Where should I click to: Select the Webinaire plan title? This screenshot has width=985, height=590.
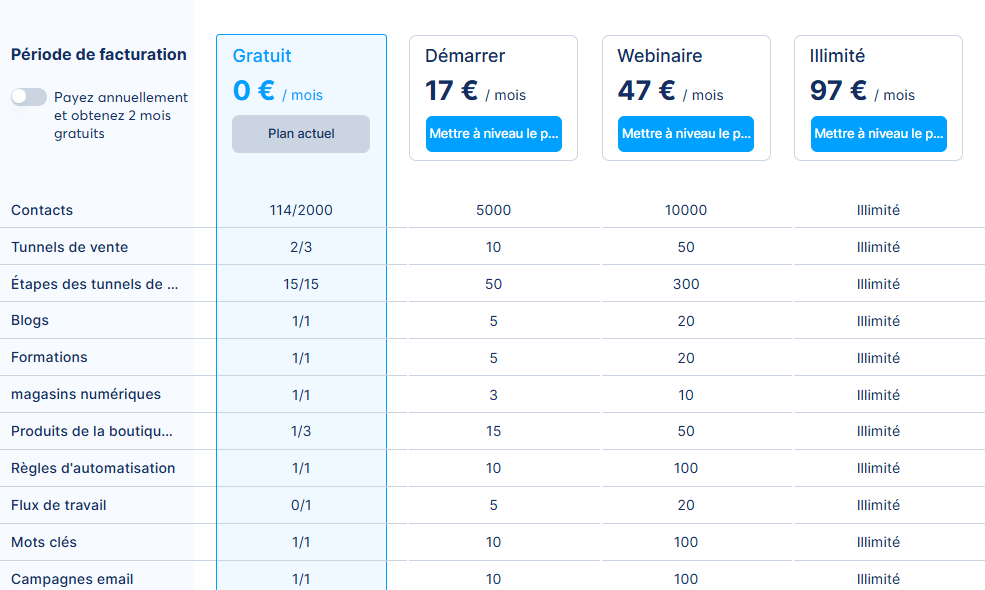(659, 56)
